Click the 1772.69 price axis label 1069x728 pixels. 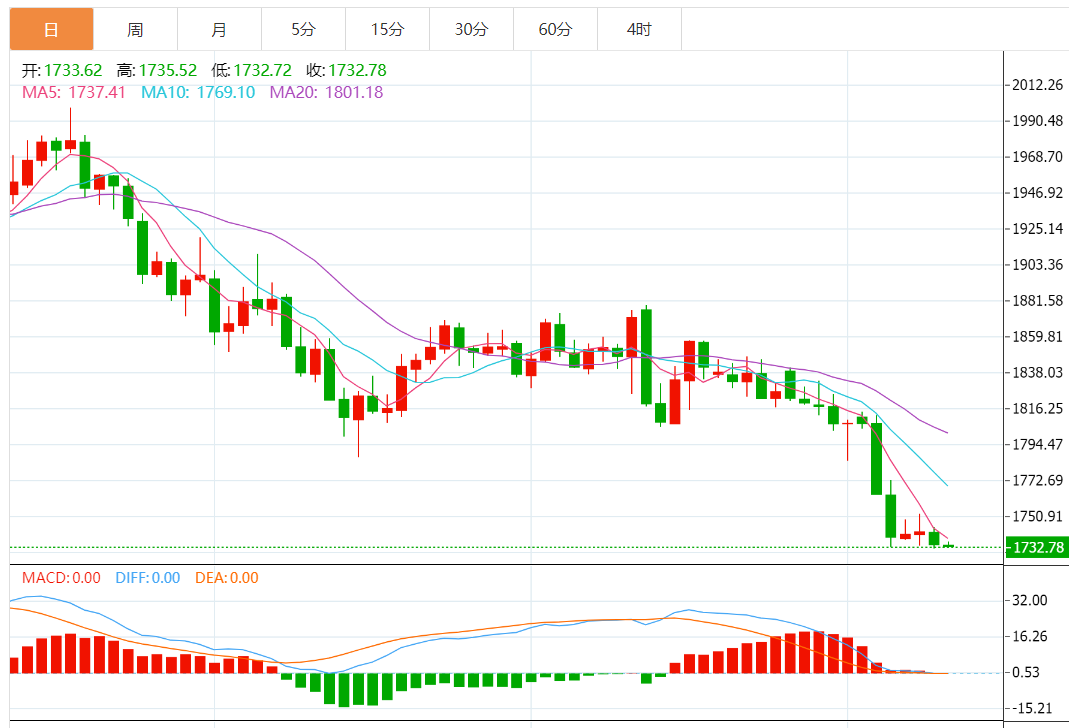point(1037,481)
